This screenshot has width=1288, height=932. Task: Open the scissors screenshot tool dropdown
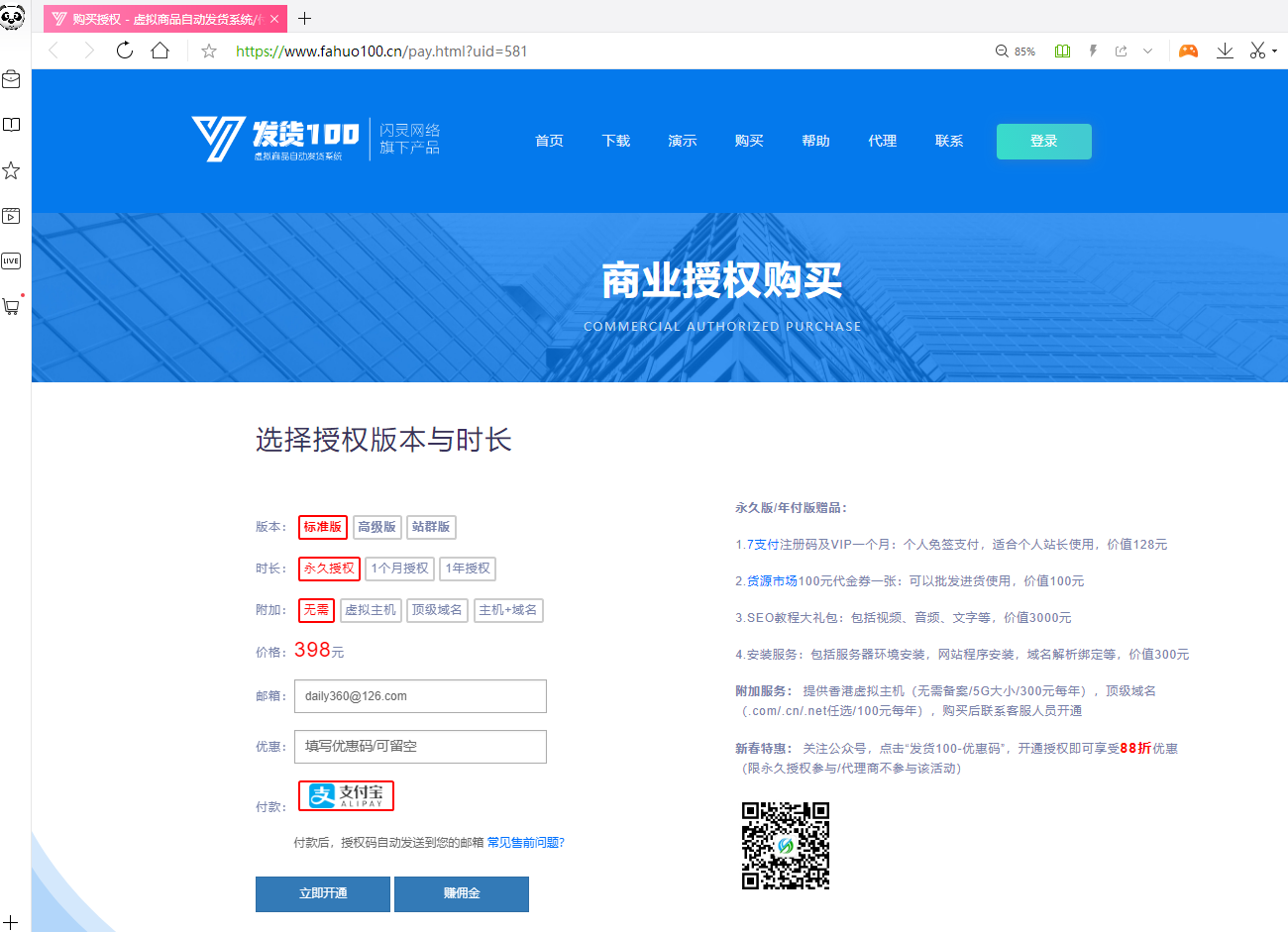(1274, 51)
